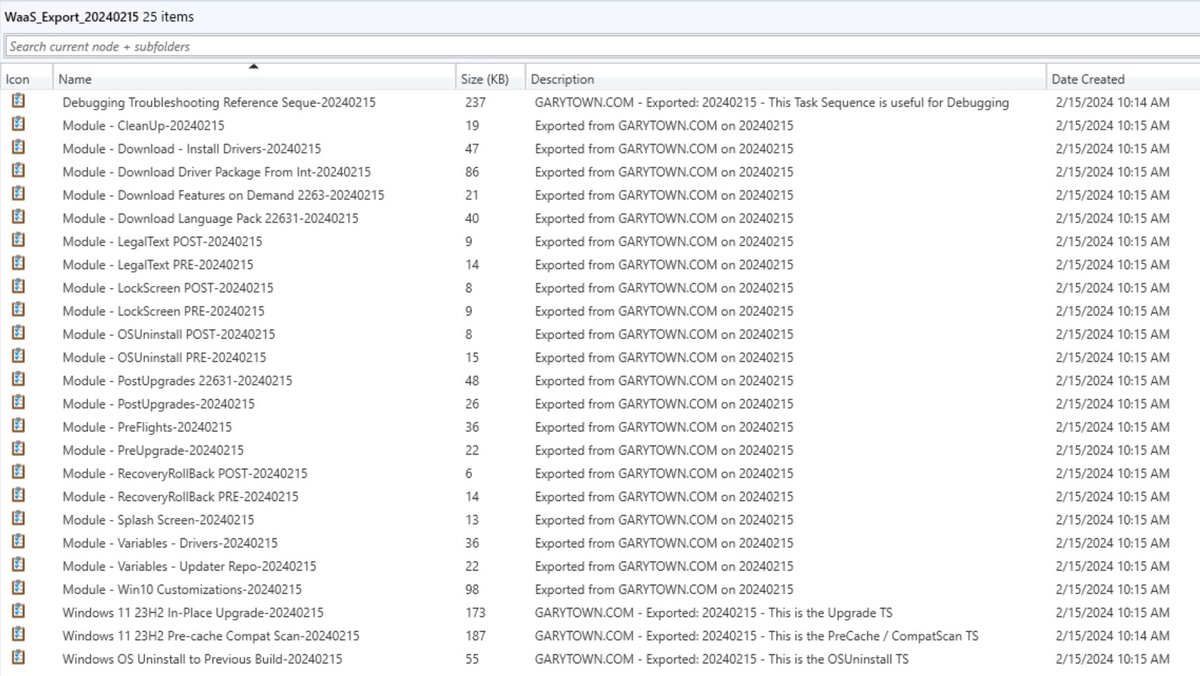Select Windows OS Uninstall to Previous Build-20240215 name

click(x=202, y=659)
